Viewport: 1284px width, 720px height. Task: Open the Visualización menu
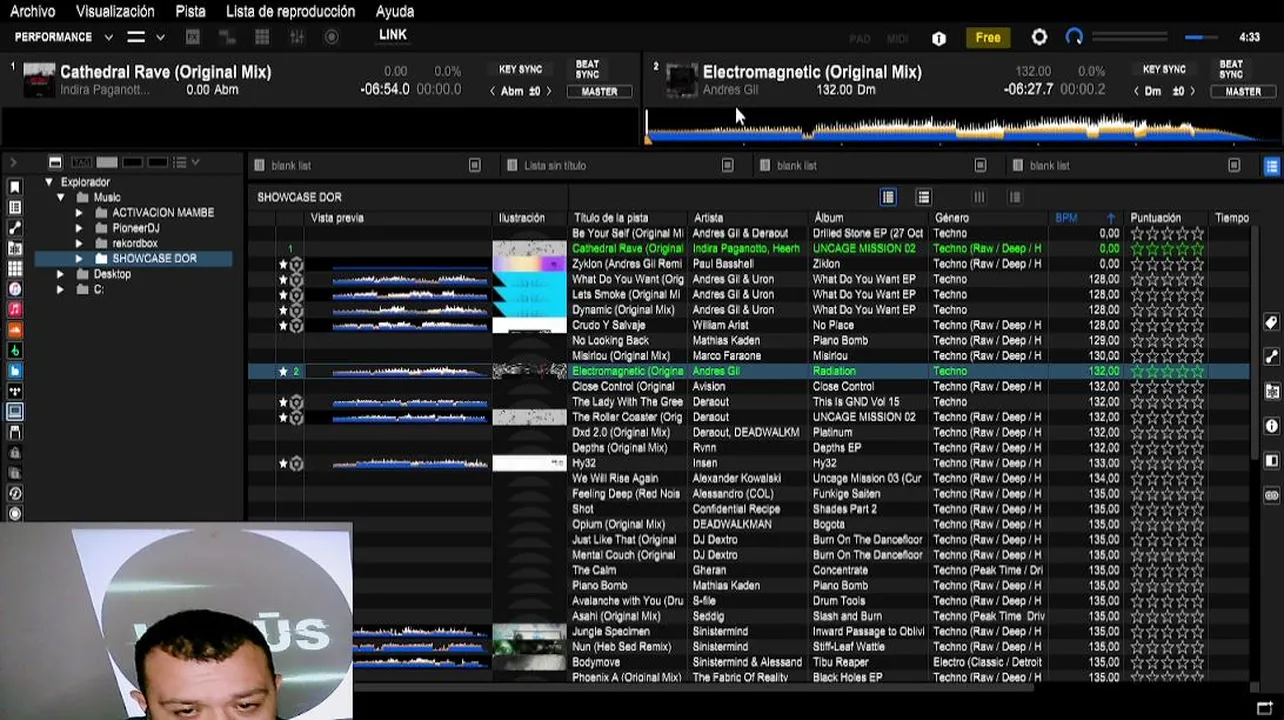pos(115,11)
